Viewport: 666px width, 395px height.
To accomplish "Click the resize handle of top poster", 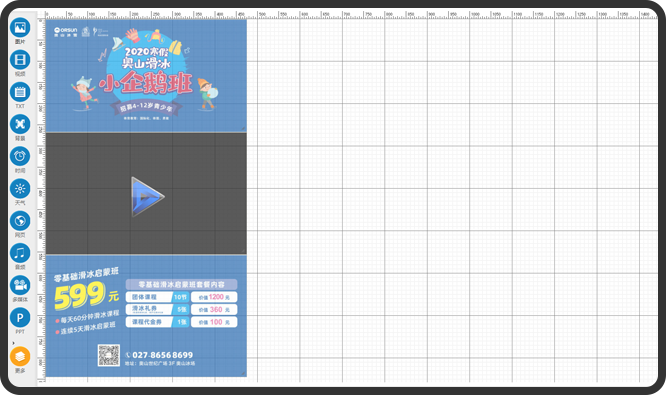I will 243,128.
